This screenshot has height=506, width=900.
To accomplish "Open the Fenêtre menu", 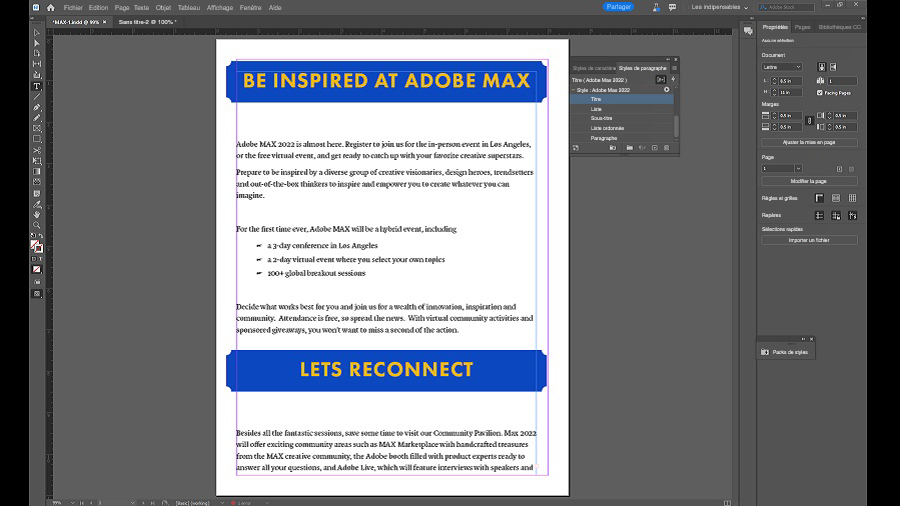I will pos(250,7).
